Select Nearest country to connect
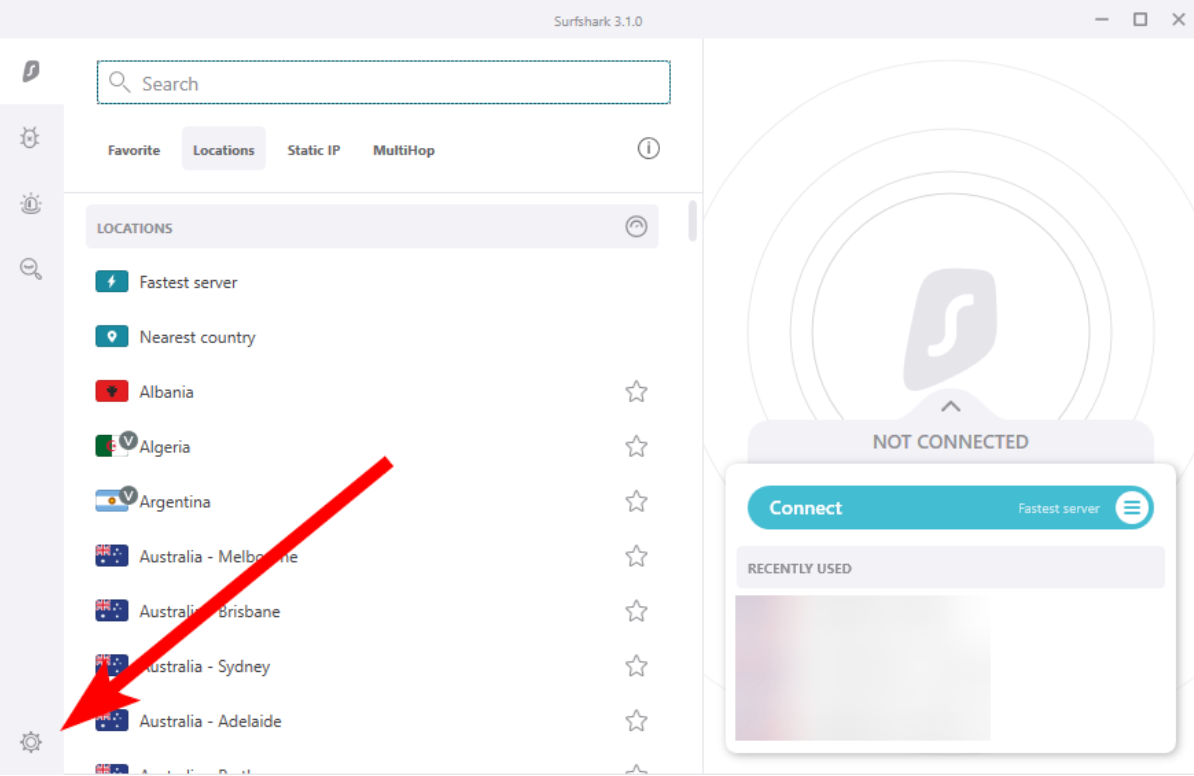 196,337
